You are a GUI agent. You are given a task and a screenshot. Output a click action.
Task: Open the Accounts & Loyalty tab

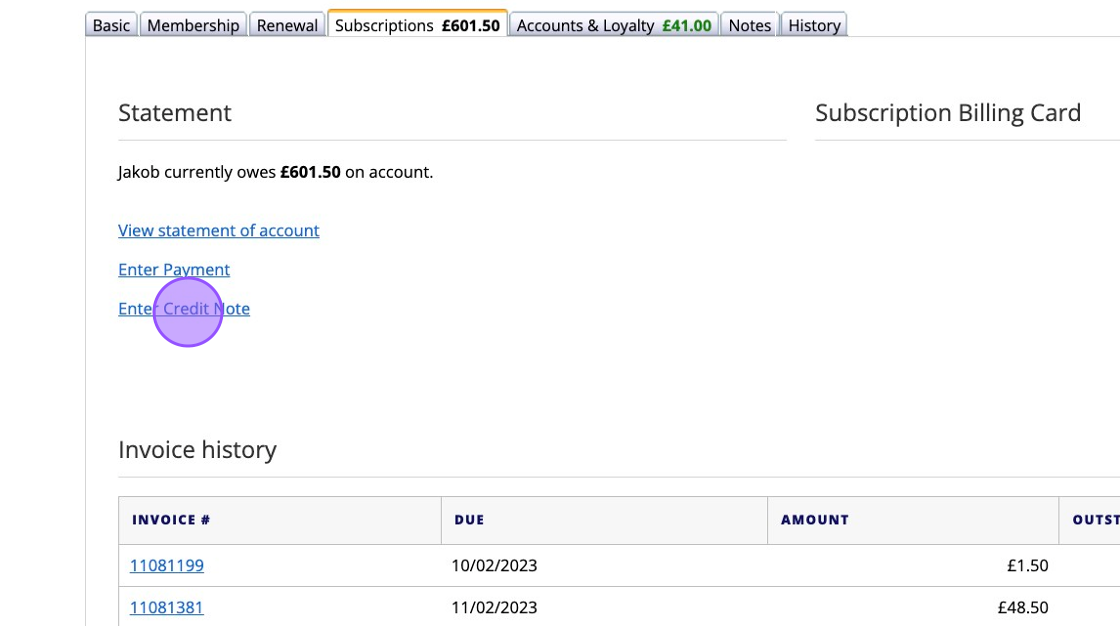(613, 25)
